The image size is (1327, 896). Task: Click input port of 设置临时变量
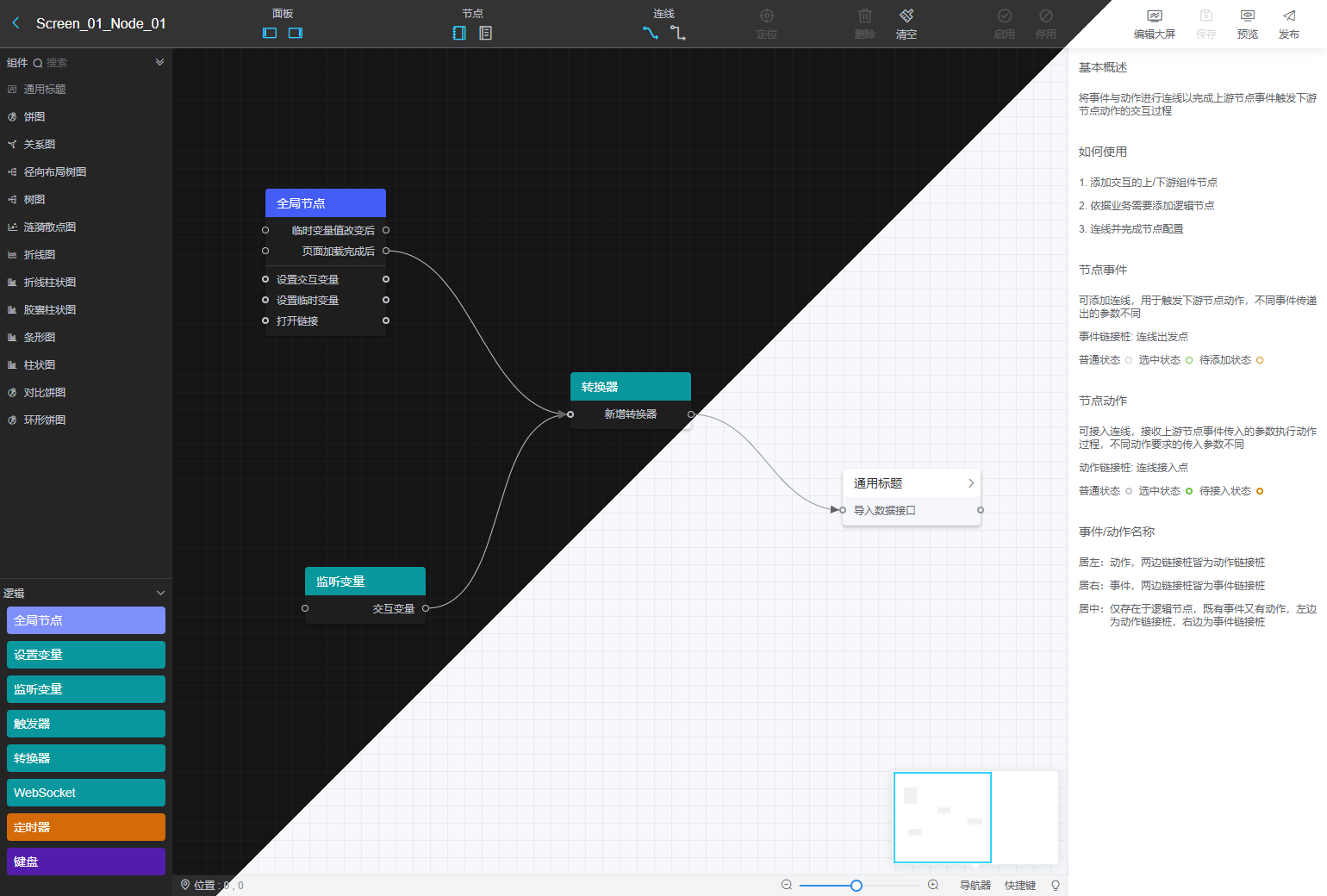(265, 300)
